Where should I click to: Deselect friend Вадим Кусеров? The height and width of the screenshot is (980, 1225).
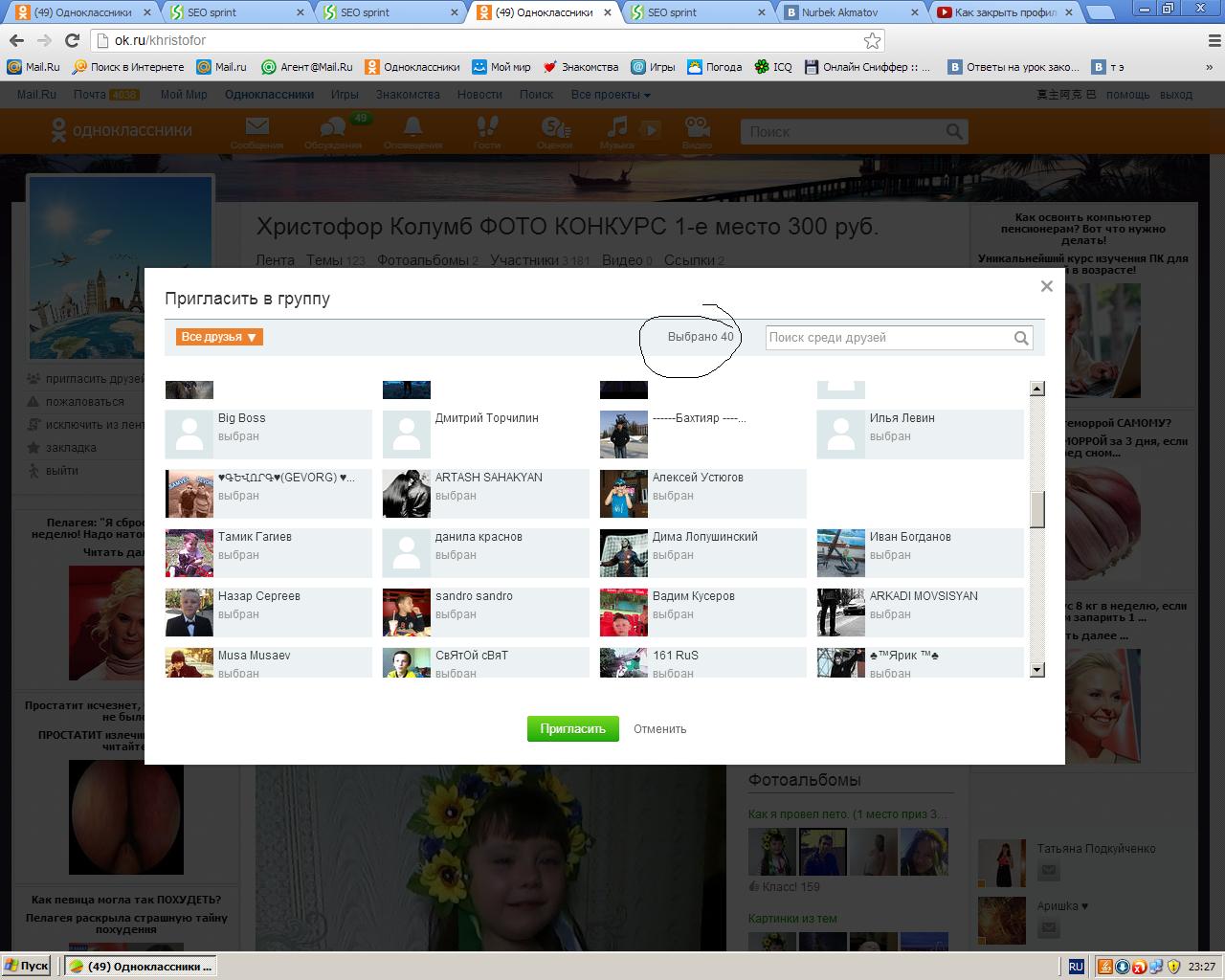click(702, 612)
